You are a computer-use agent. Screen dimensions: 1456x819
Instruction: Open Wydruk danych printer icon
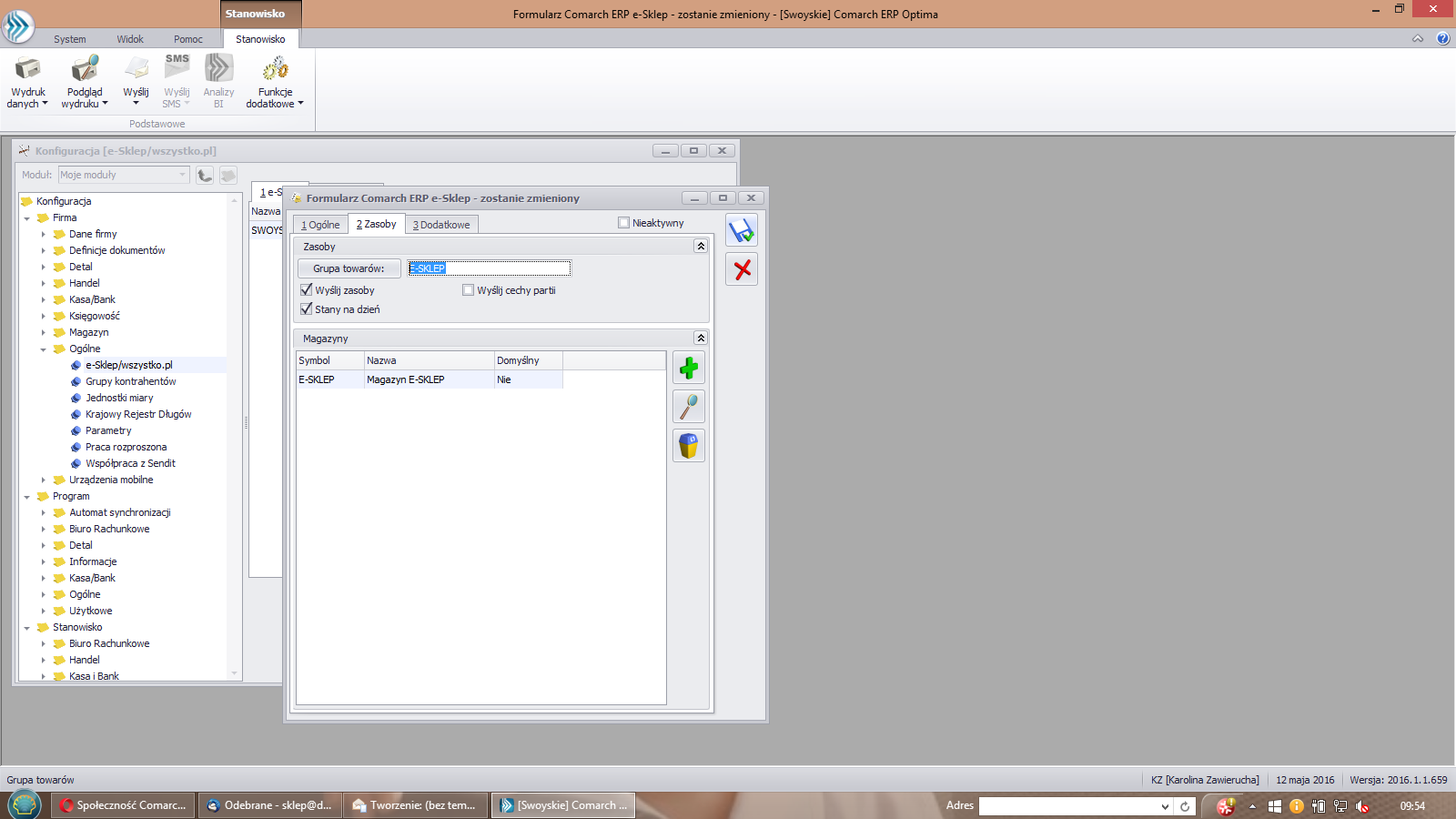coord(27,69)
